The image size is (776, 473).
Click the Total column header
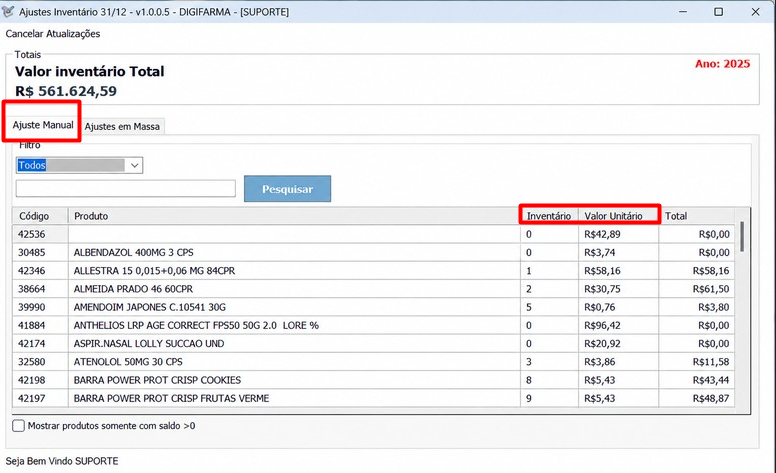pyautogui.click(x=696, y=216)
